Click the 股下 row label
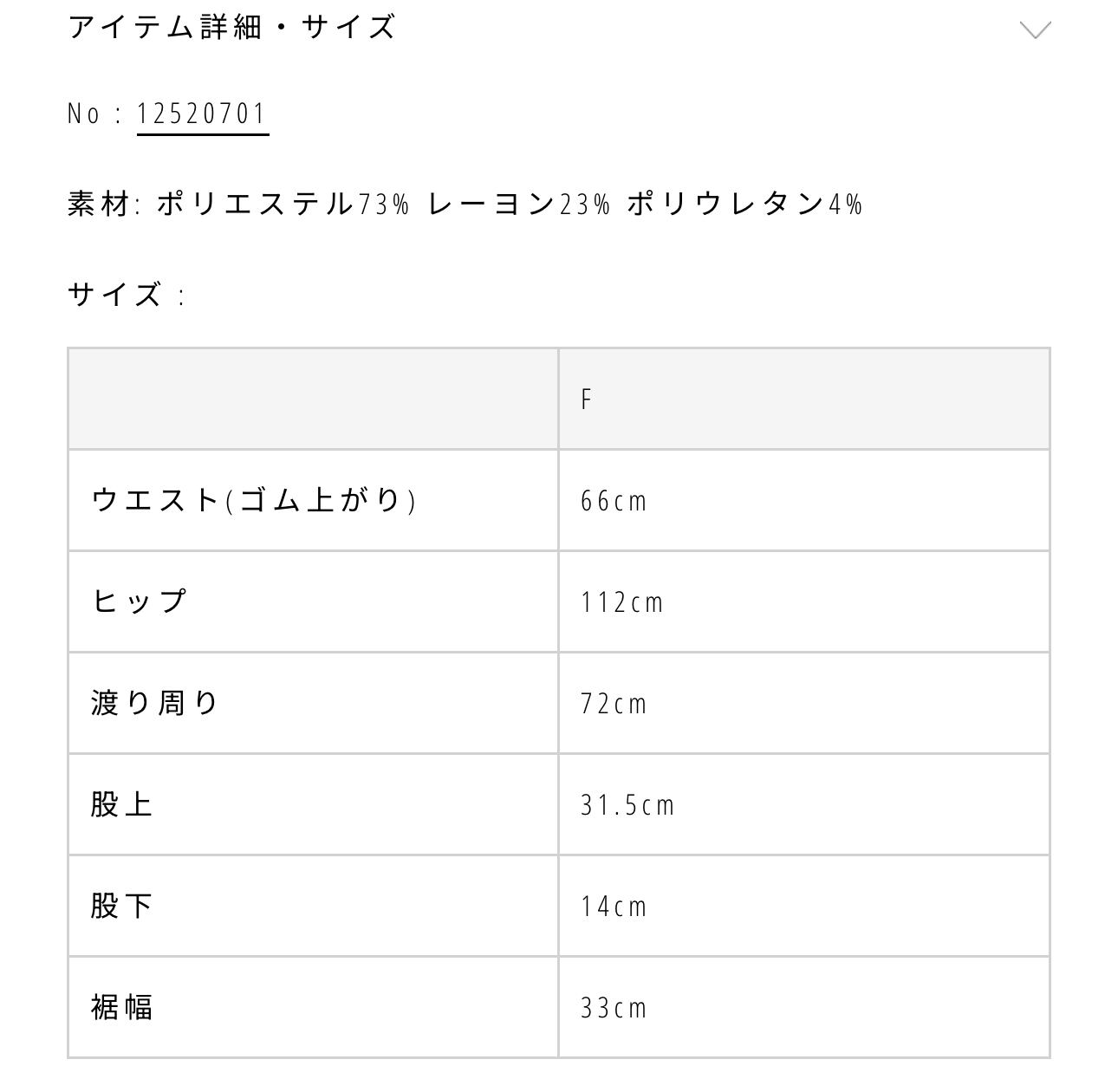Image resolution: width=1118 pixels, height=1092 pixels. pyautogui.click(x=122, y=906)
